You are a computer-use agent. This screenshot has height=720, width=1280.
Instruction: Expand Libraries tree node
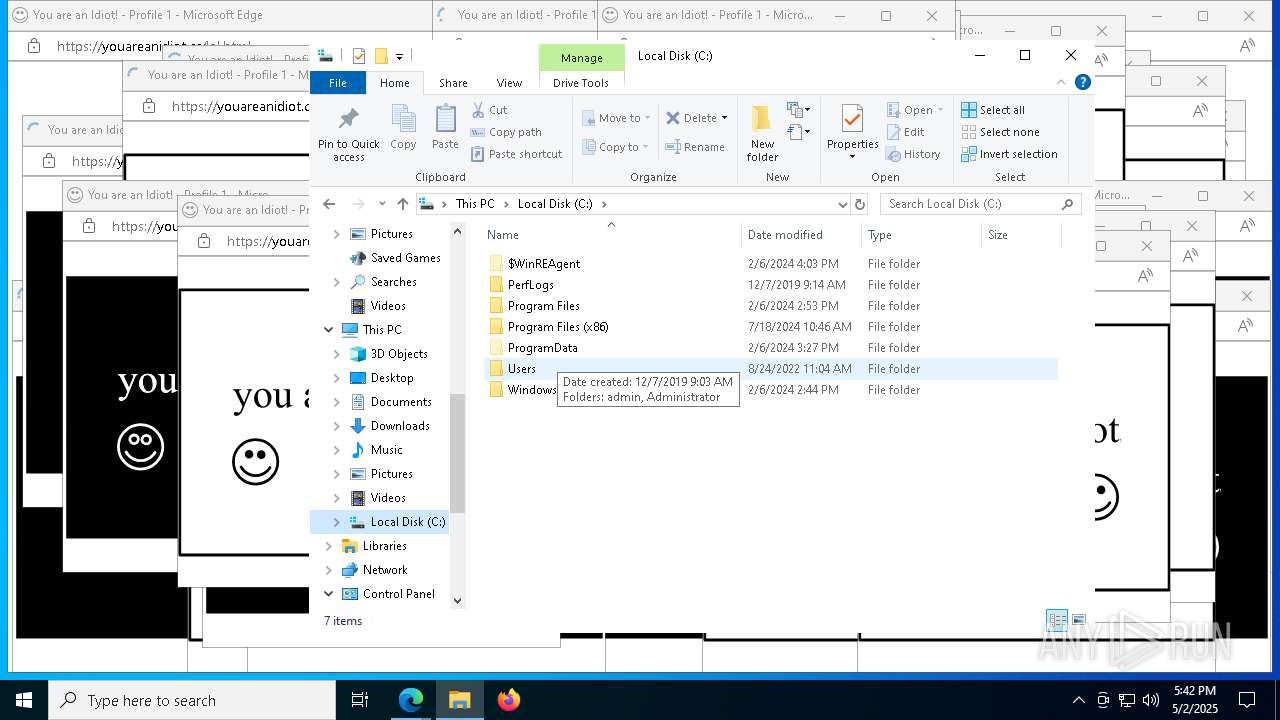click(328, 546)
